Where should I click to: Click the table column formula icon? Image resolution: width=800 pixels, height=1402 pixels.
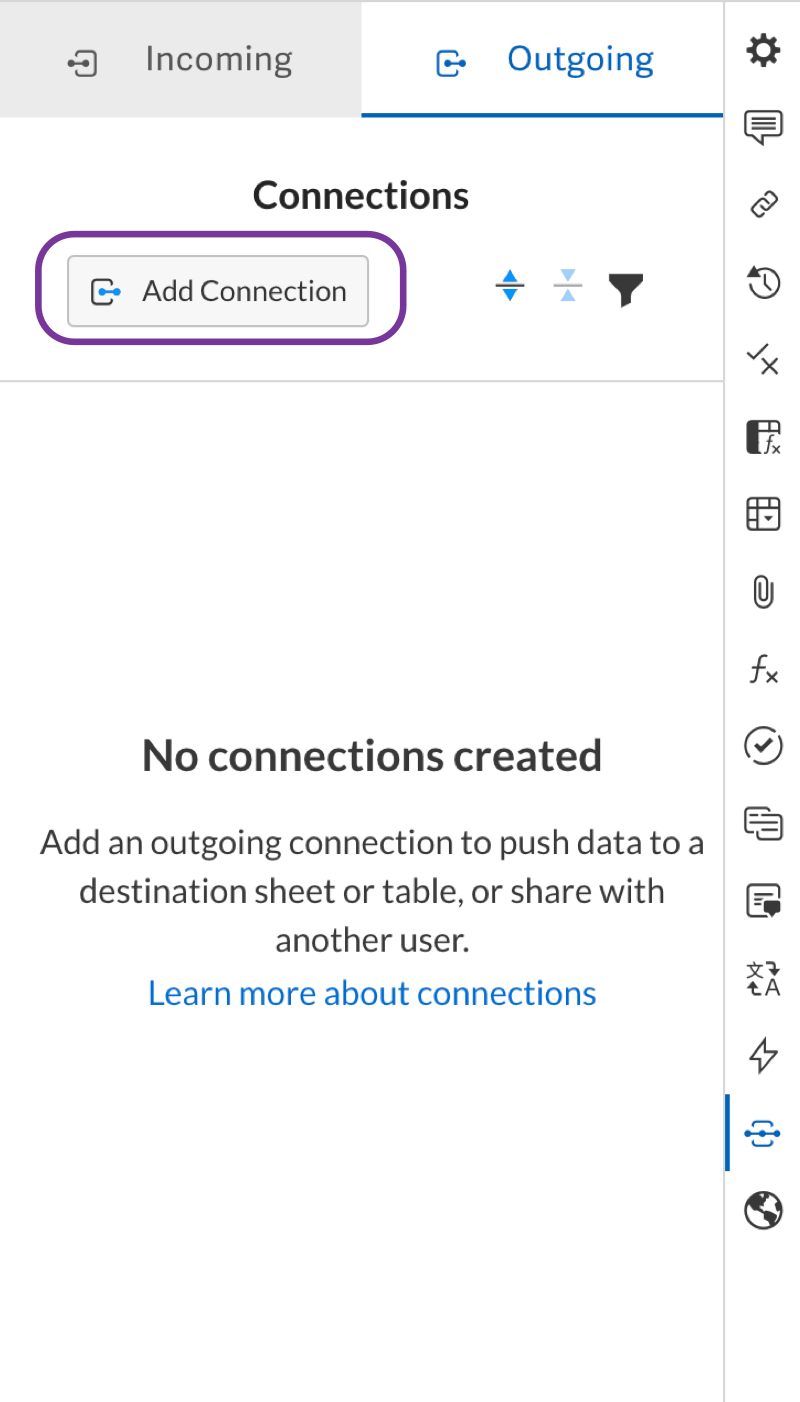click(763, 437)
